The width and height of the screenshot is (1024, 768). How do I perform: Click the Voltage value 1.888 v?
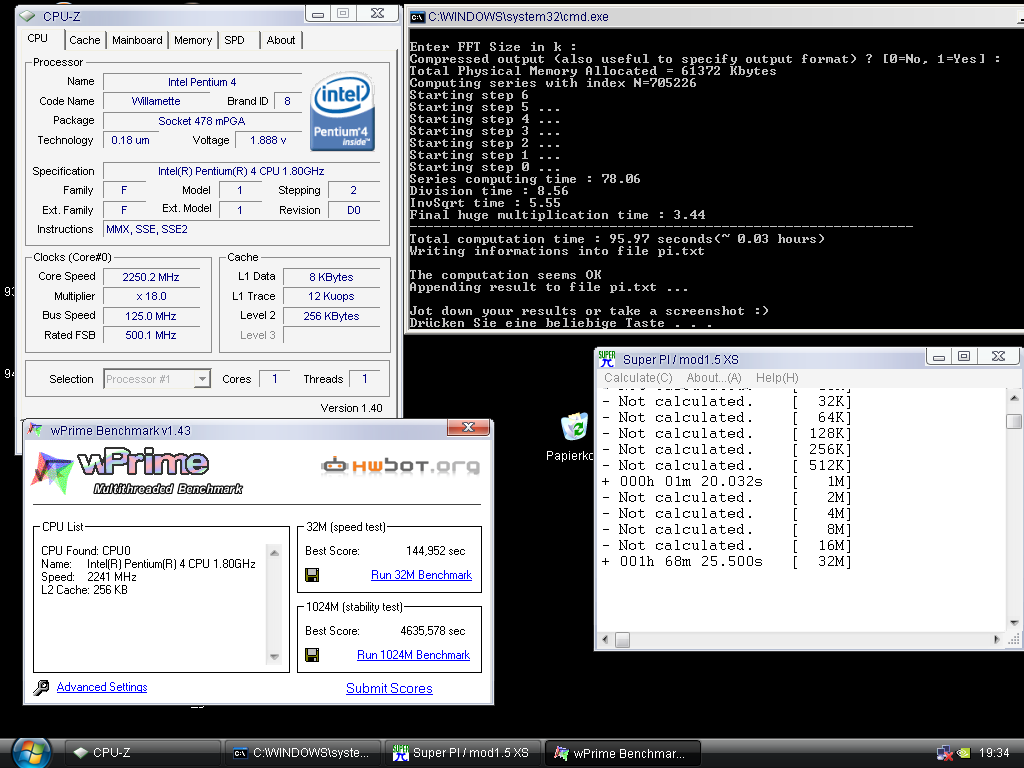point(268,140)
